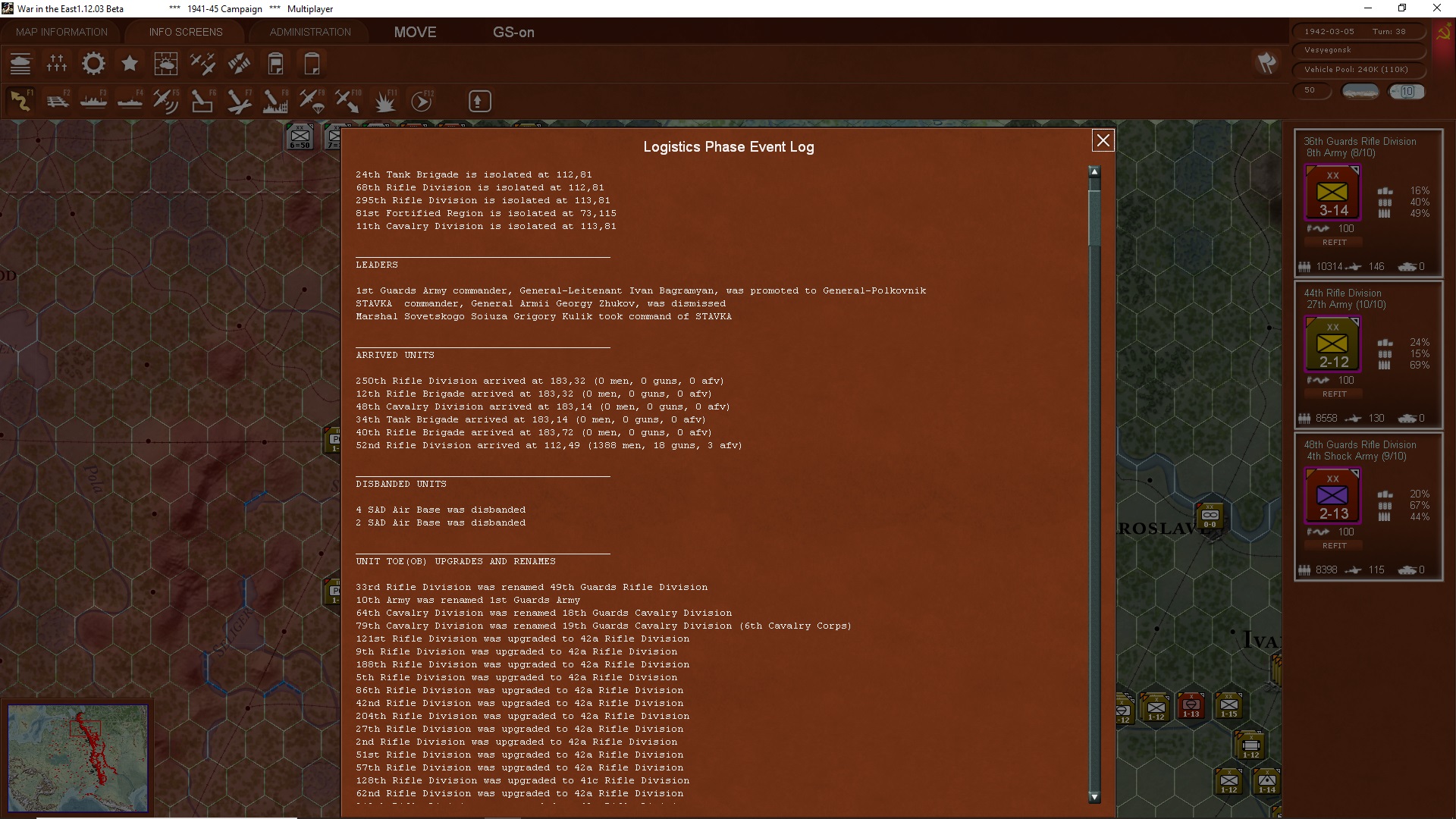The width and height of the screenshot is (1456, 819).
Task: Choose the F9 air transport parachute icon
Action: 312,101
